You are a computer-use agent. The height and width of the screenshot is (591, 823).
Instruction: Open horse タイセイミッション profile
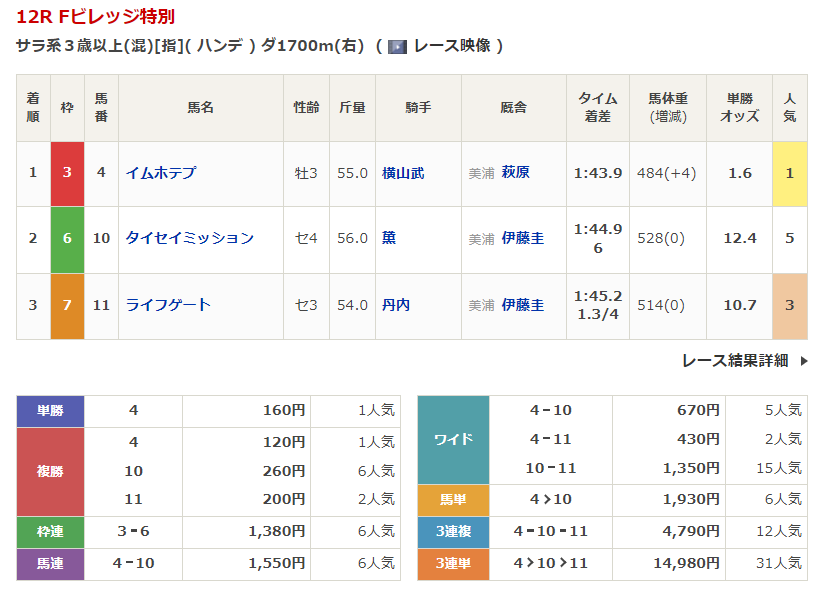pyautogui.click(x=189, y=238)
